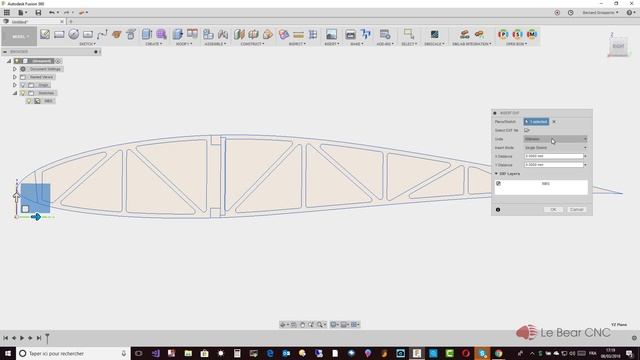
Task: Click the orange freeform Create Form icon
Action: [117, 34]
